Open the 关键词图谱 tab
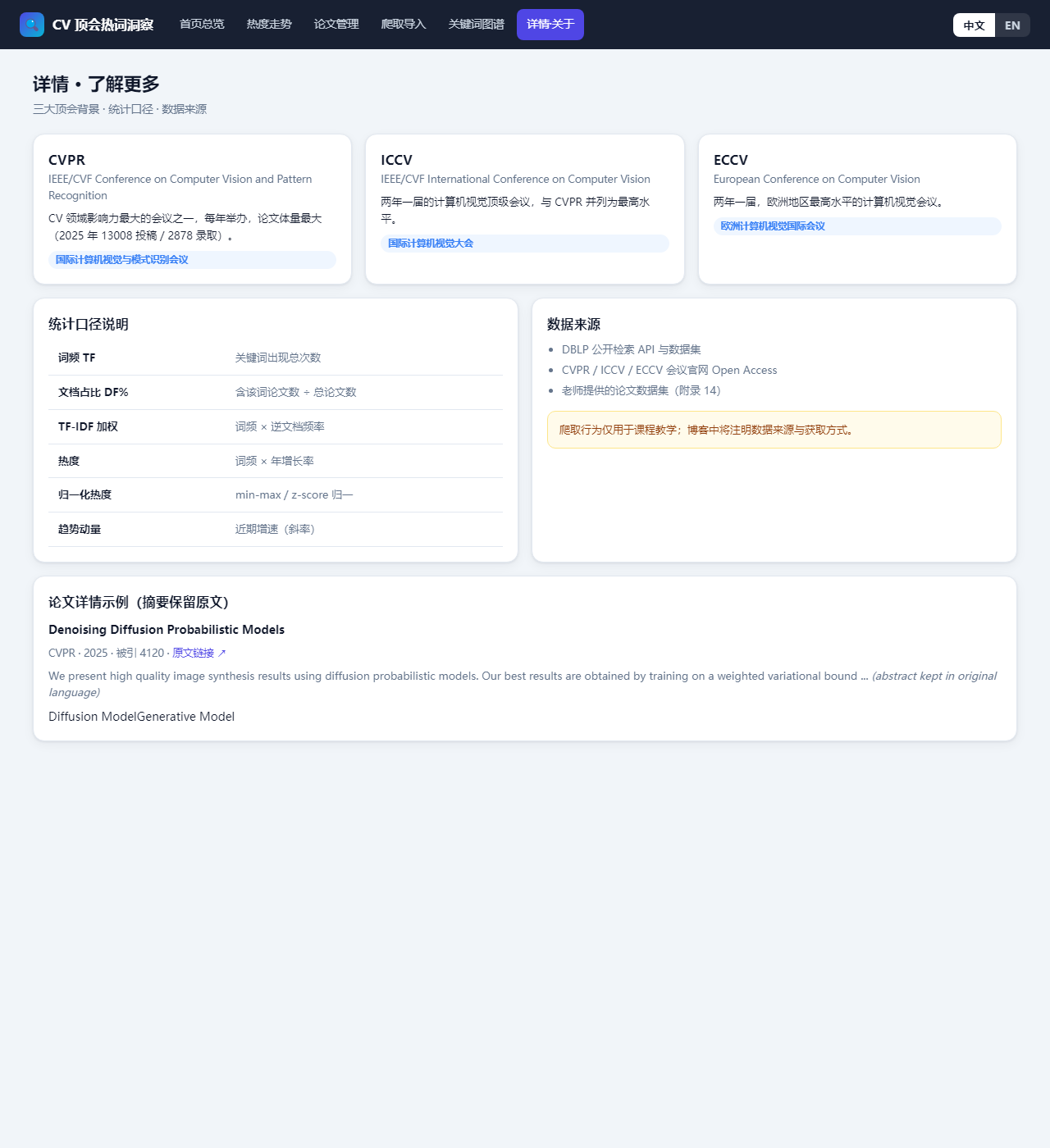 476,25
